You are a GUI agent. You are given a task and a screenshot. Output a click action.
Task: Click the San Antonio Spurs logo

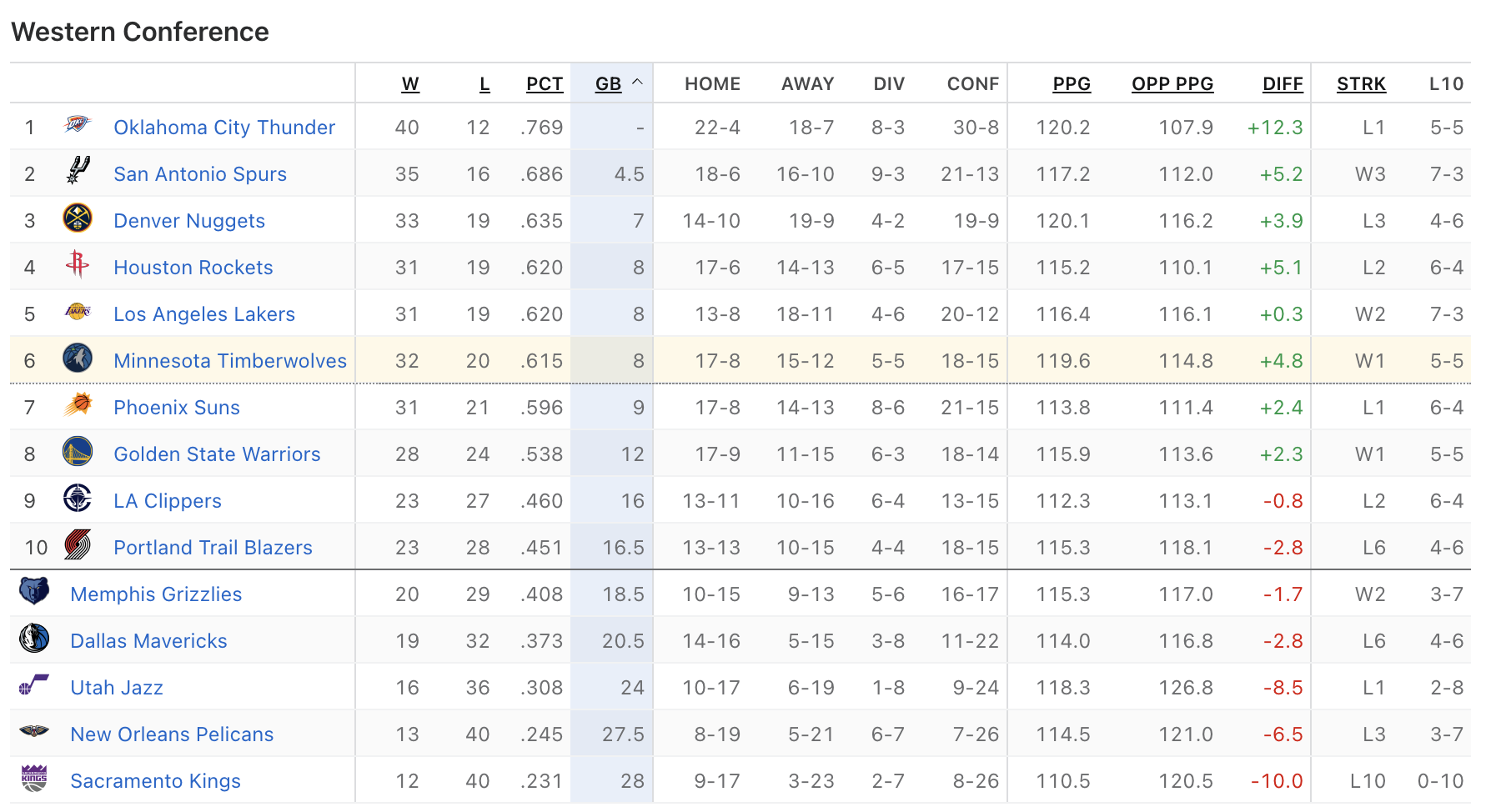pyautogui.click(x=77, y=172)
